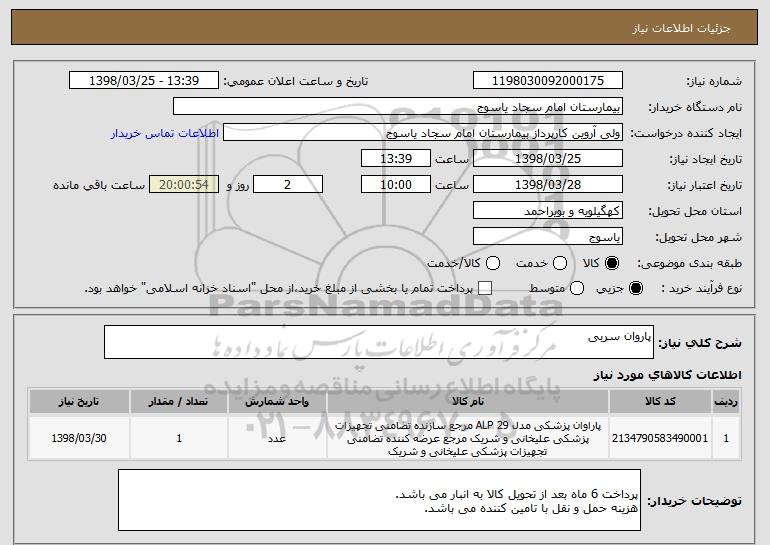Click the unit cell عدد
Viewport: 770px width, 545px height.
pyautogui.click(x=277, y=438)
